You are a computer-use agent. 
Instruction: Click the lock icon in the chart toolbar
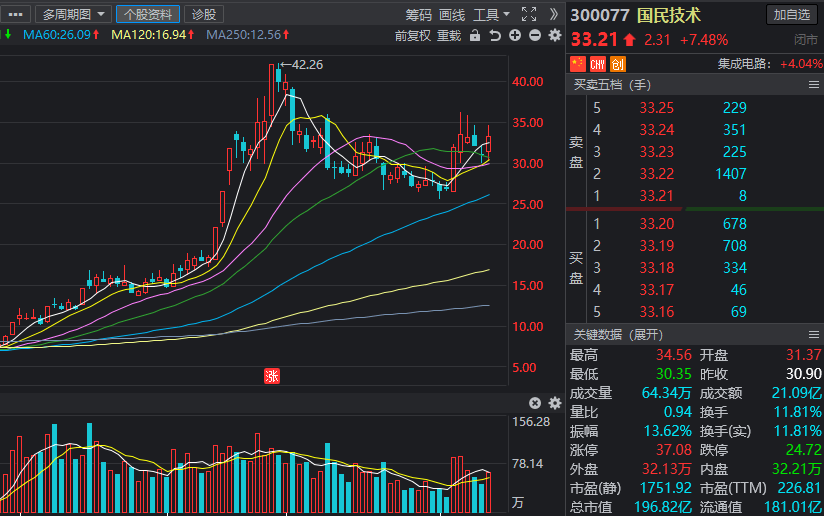coord(475,35)
